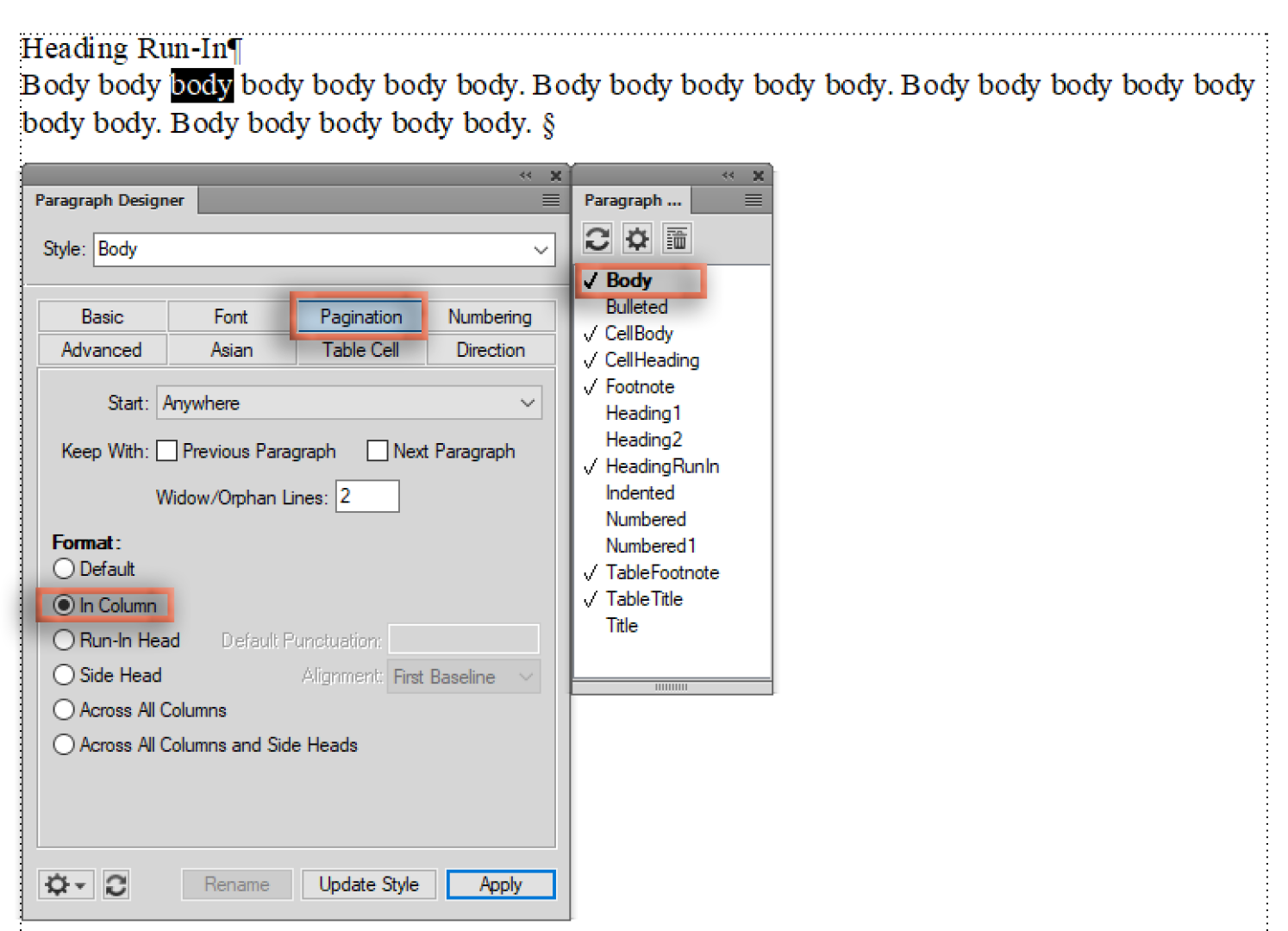Open the Alignment First Baseline dropdown
Viewport: 1288px width, 931px height.
pyautogui.click(x=465, y=677)
